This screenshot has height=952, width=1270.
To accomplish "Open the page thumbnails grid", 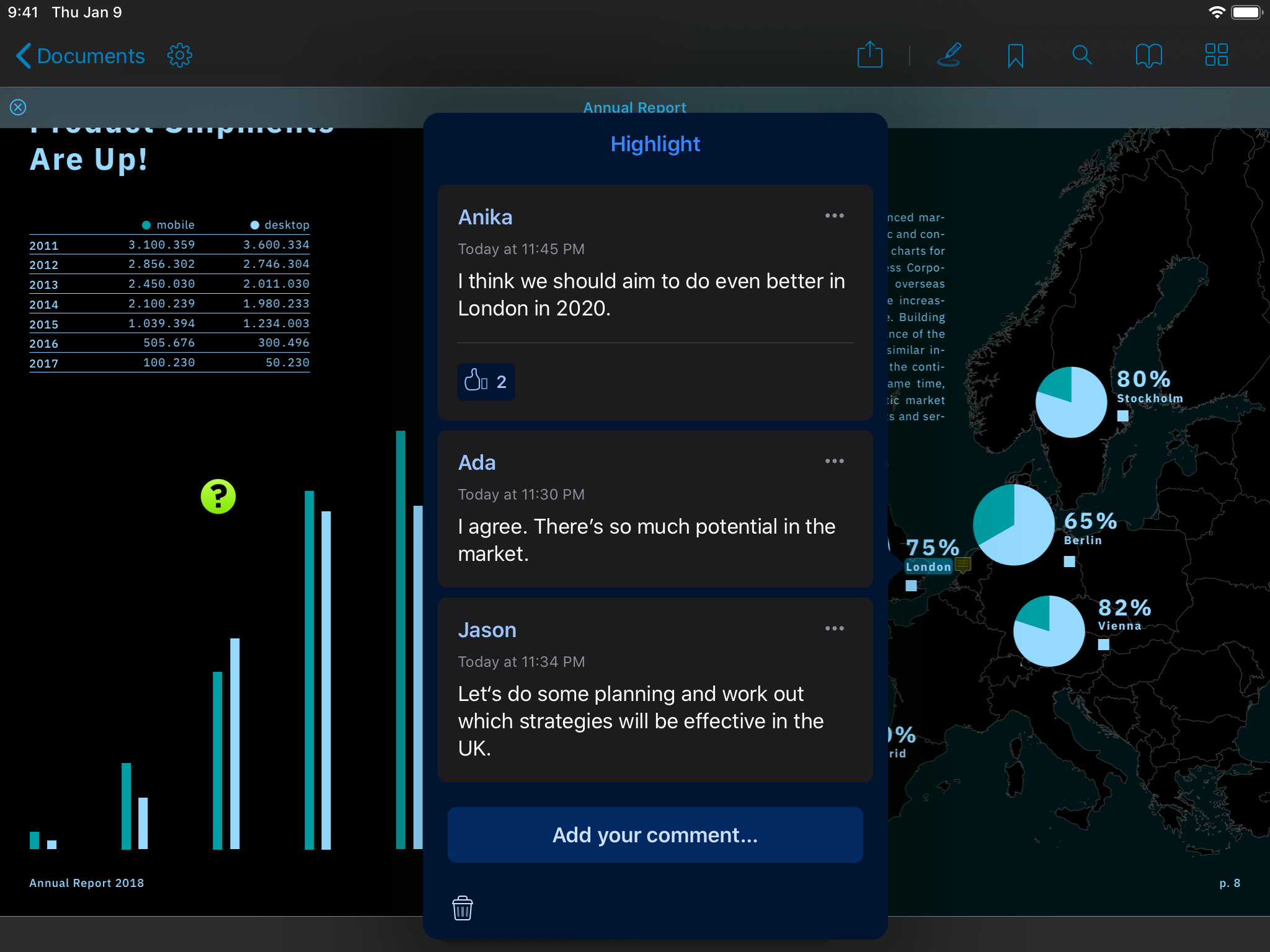I will [x=1217, y=55].
